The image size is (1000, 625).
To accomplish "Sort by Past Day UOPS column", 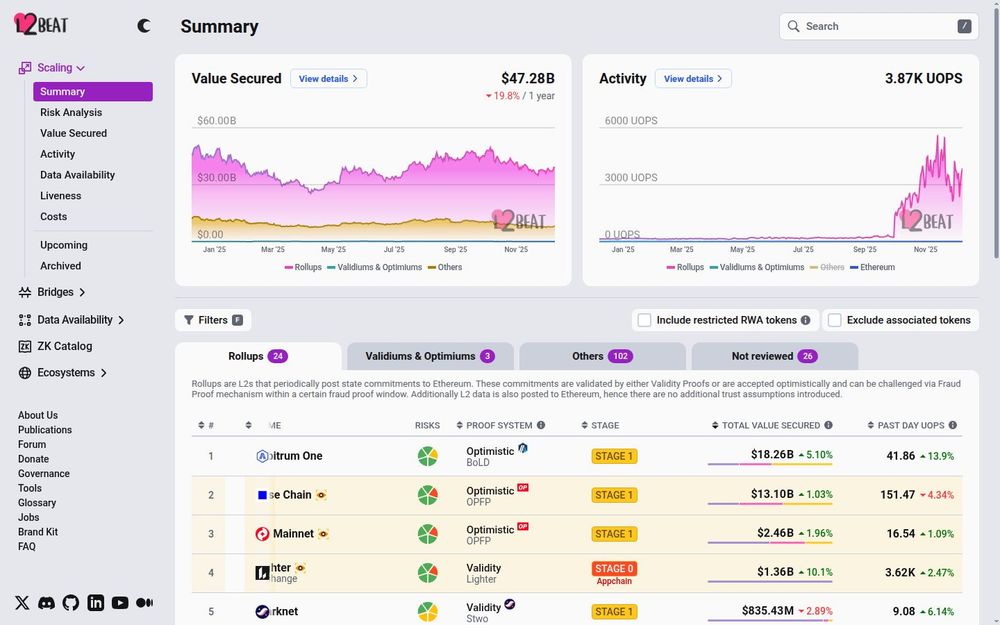I will pyautogui.click(x=906, y=425).
